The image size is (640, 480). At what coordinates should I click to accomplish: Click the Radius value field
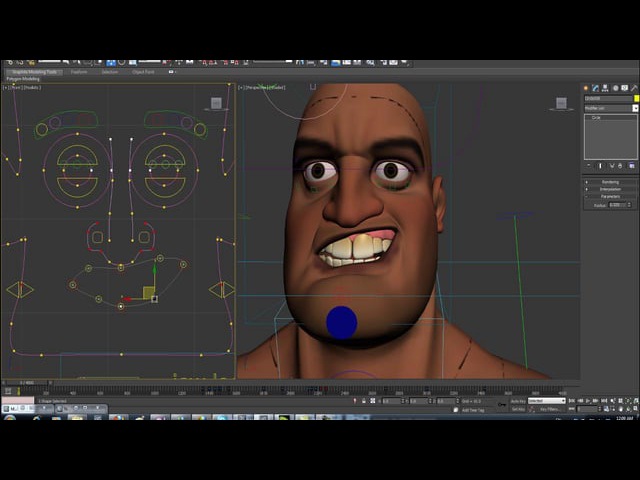(617, 205)
